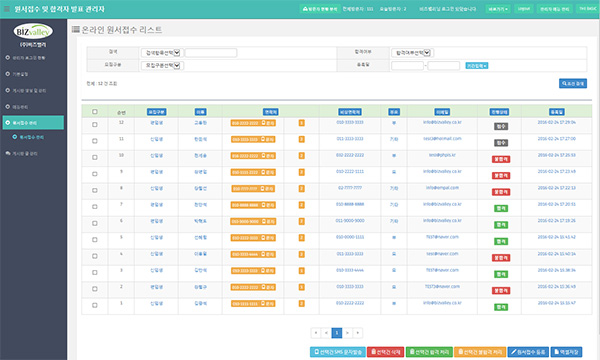Open visitor statistics button in header

320,9
